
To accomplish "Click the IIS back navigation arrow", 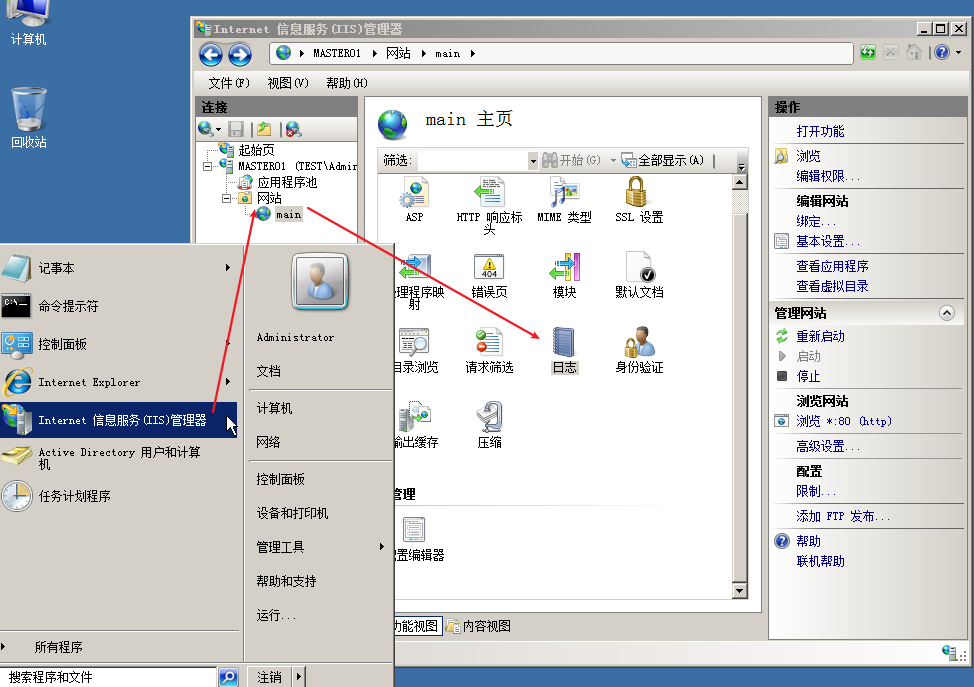I will [211, 55].
